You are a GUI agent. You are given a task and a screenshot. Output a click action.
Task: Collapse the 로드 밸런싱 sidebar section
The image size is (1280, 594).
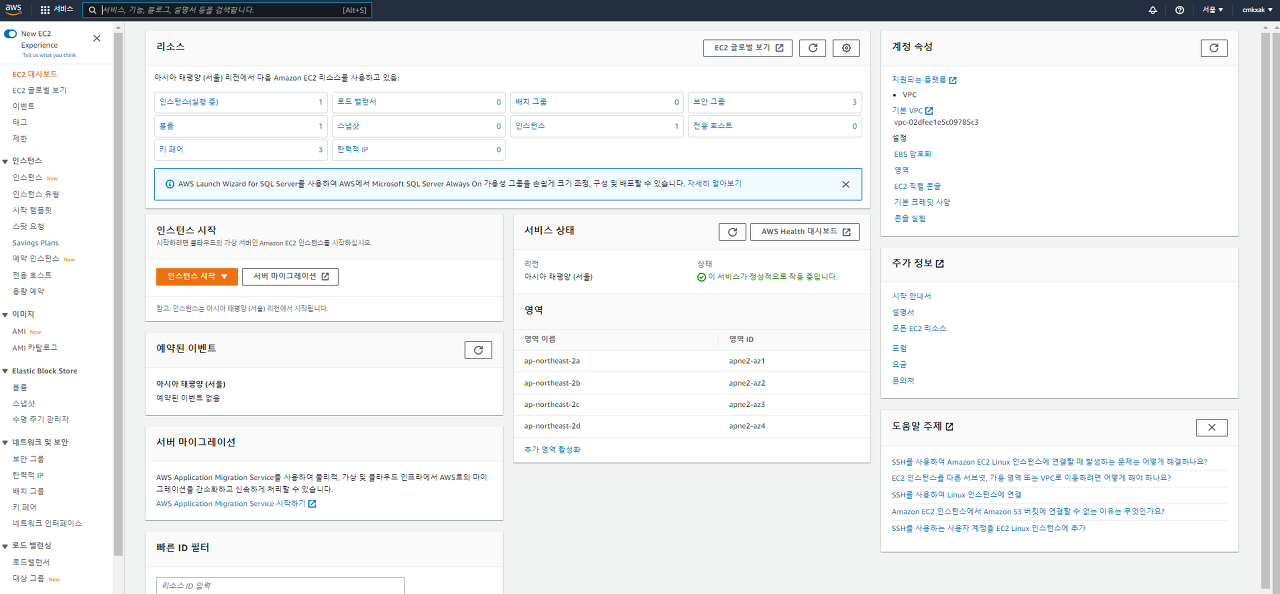click(x=6, y=545)
